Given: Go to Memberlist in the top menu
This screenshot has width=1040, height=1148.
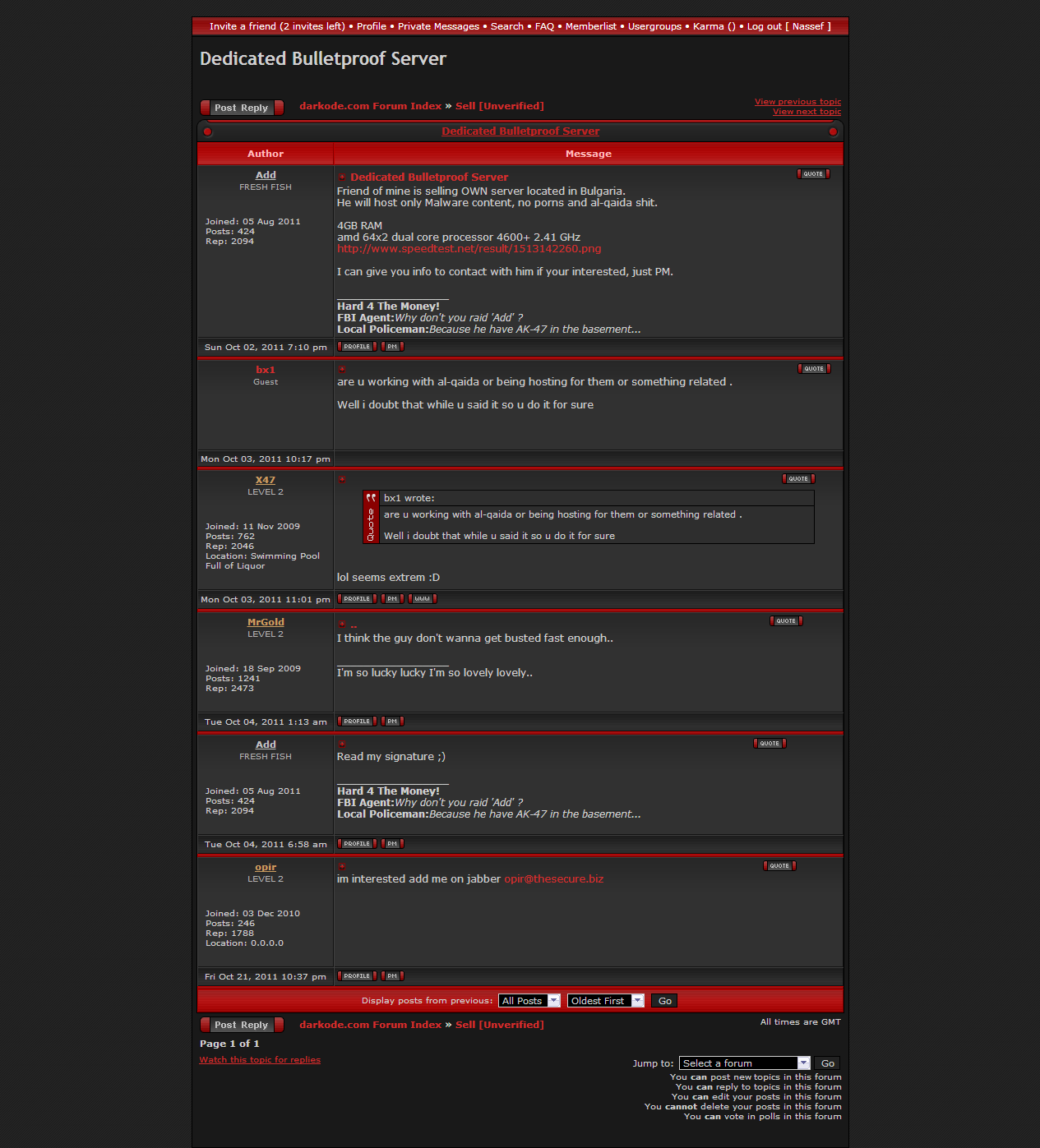Looking at the screenshot, I should 590,26.
